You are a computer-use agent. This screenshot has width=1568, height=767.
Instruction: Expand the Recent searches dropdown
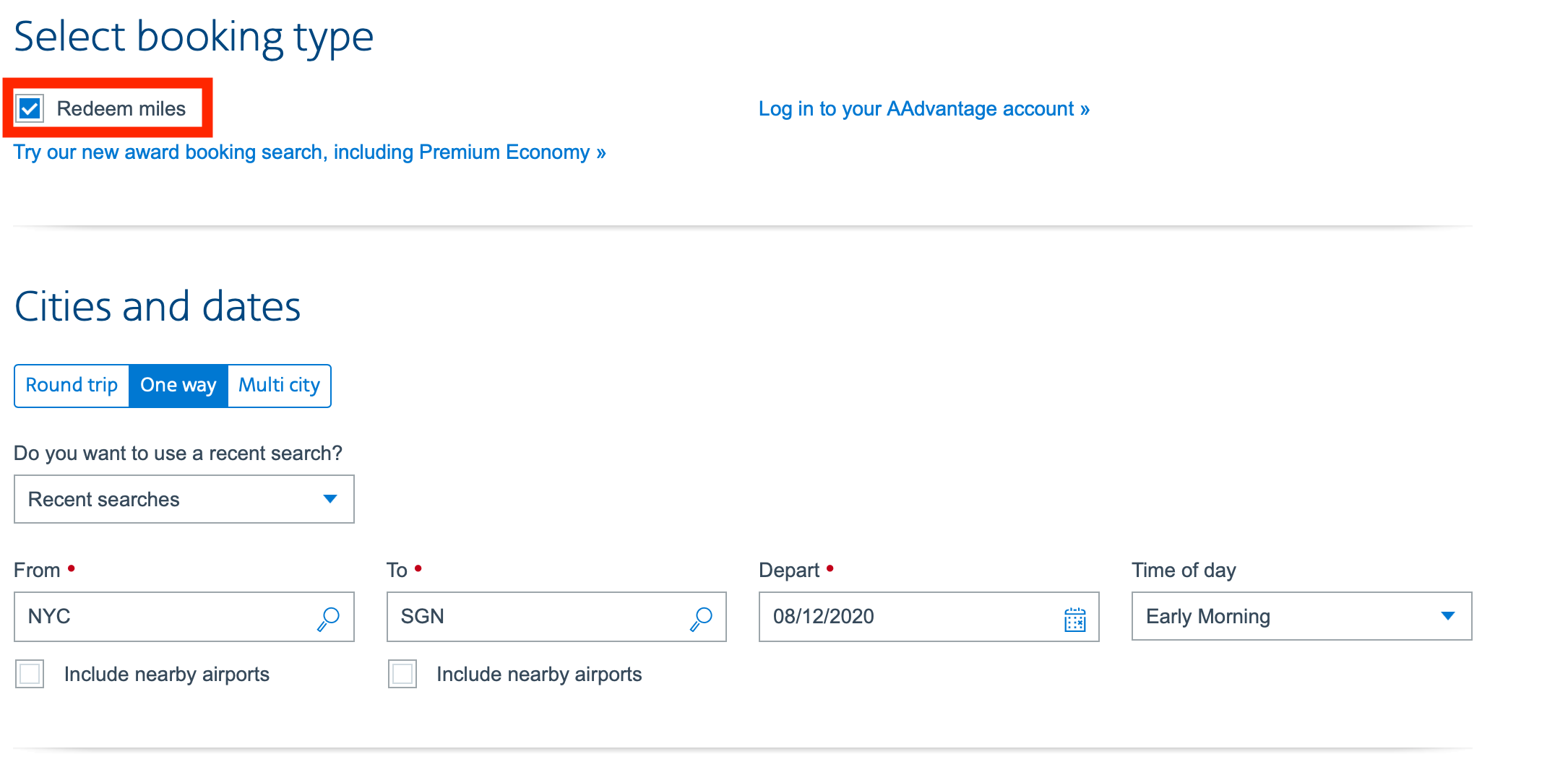click(184, 499)
